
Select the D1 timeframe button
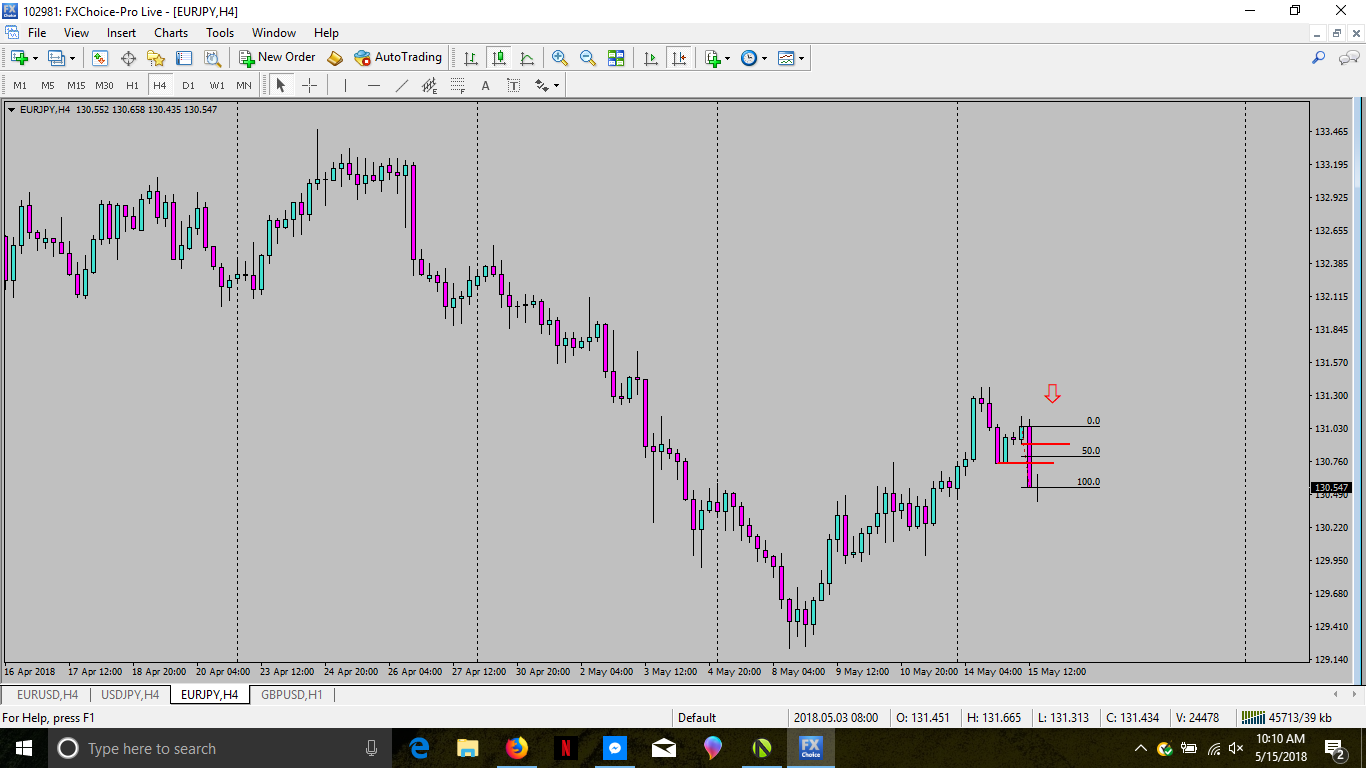188,85
